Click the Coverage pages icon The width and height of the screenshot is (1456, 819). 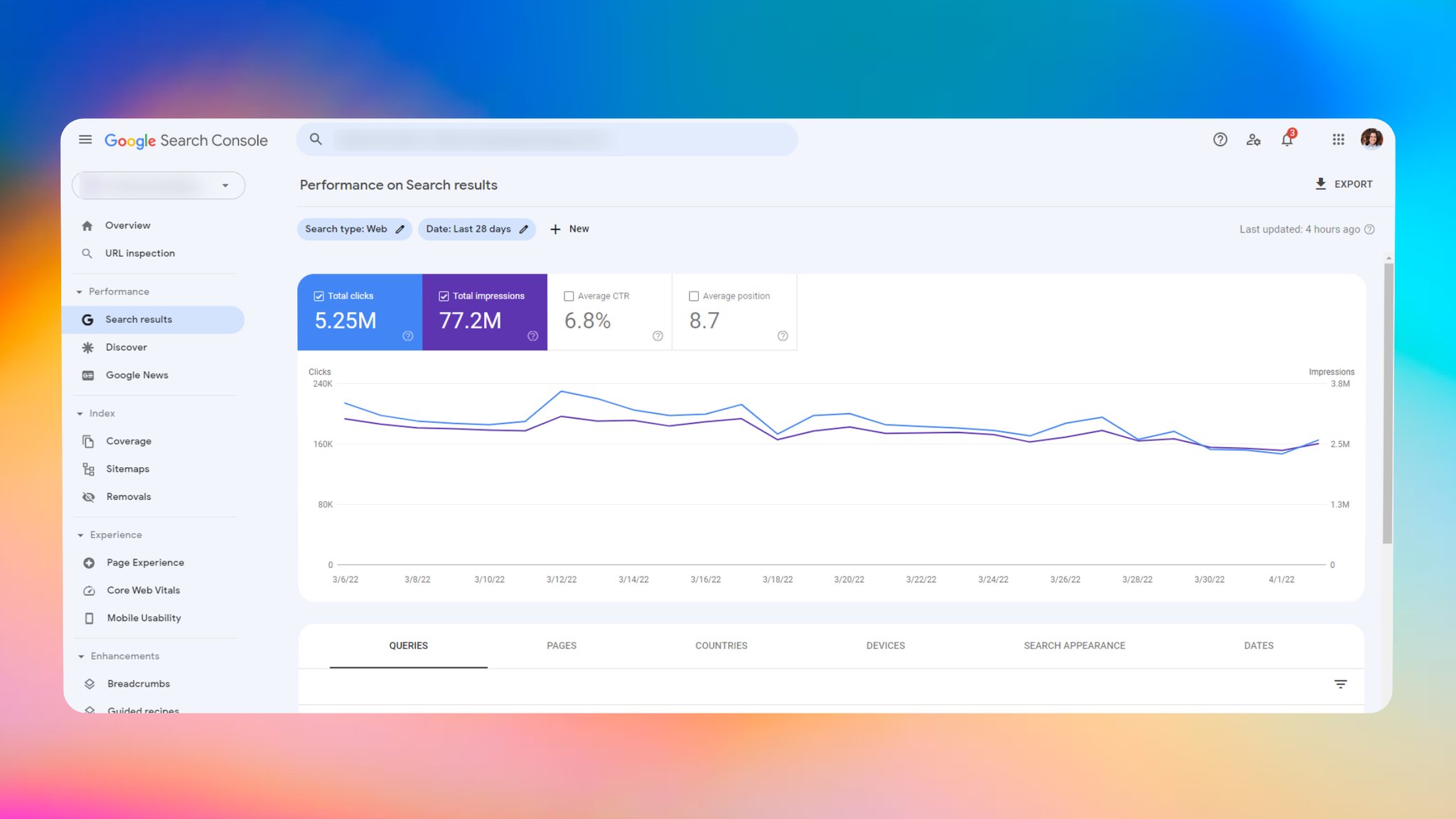[x=88, y=441]
